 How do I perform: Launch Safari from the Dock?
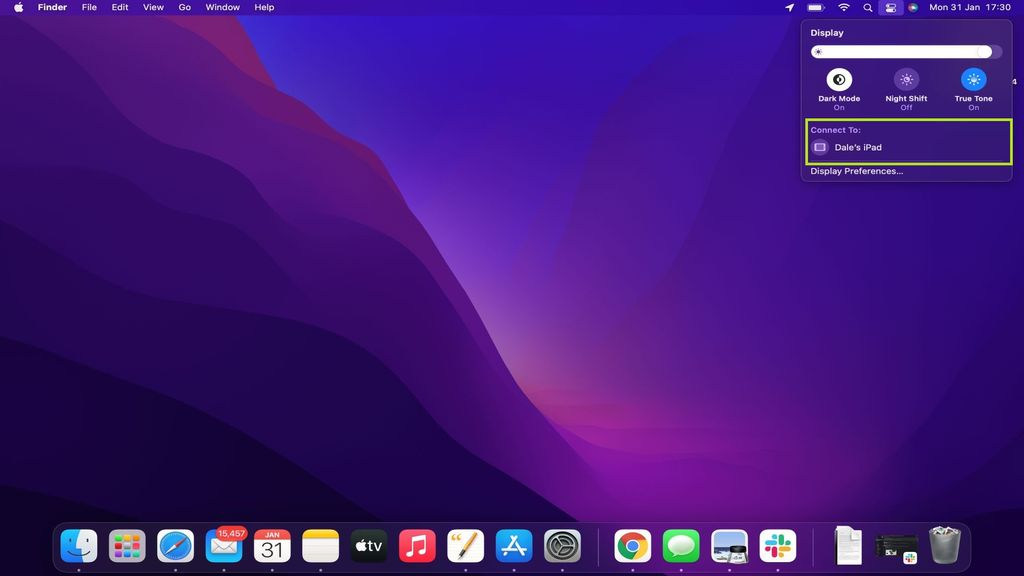pos(176,546)
